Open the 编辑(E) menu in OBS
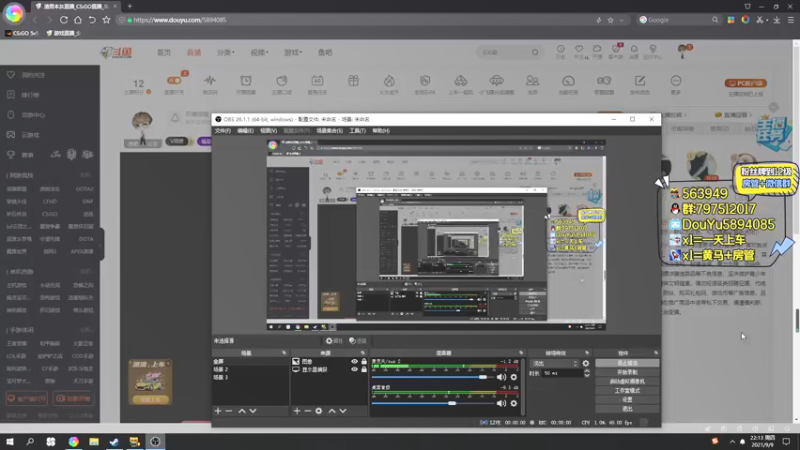The width and height of the screenshot is (800, 450). pos(245,131)
